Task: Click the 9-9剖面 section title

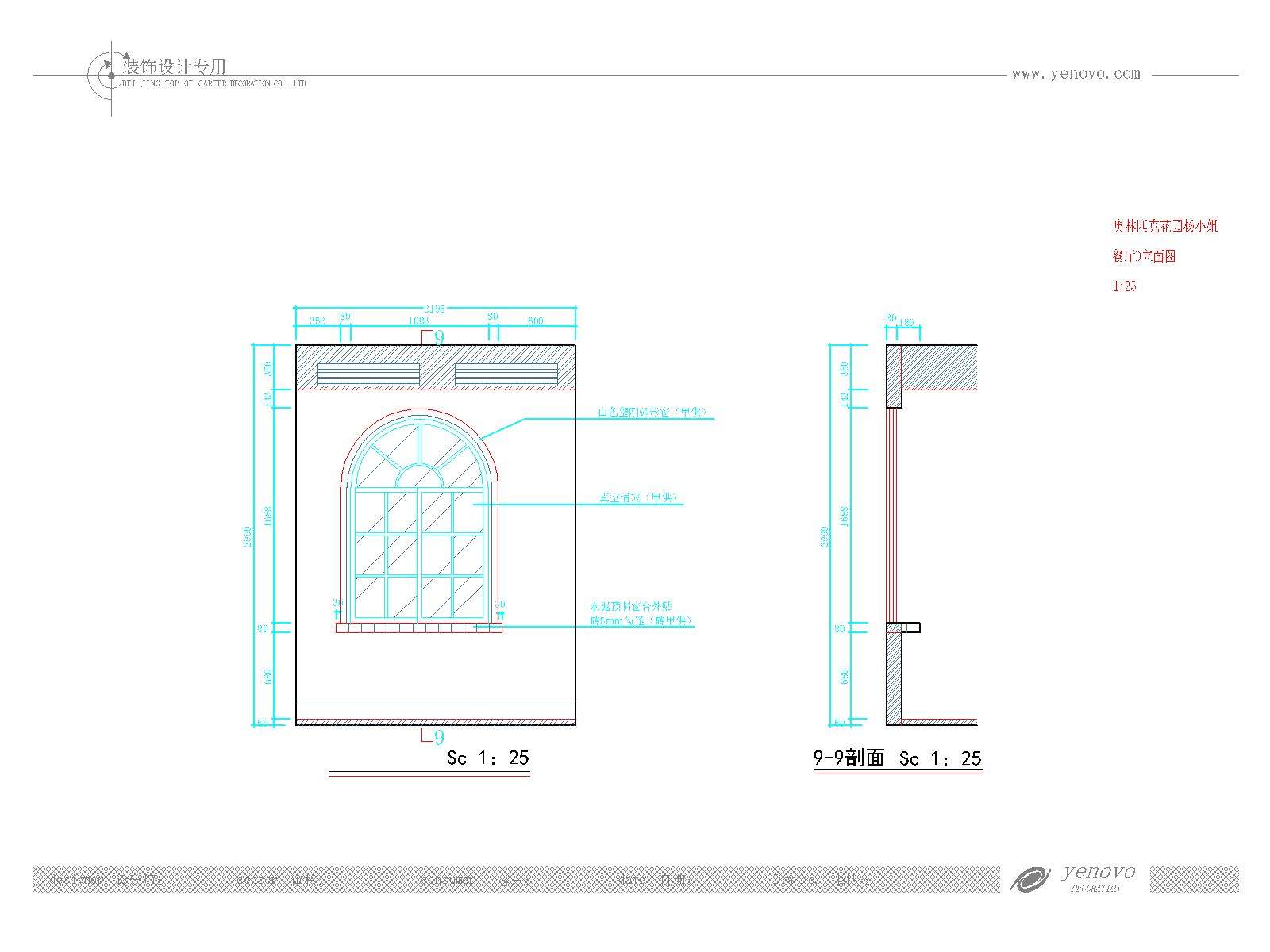Action: [849, 758]
